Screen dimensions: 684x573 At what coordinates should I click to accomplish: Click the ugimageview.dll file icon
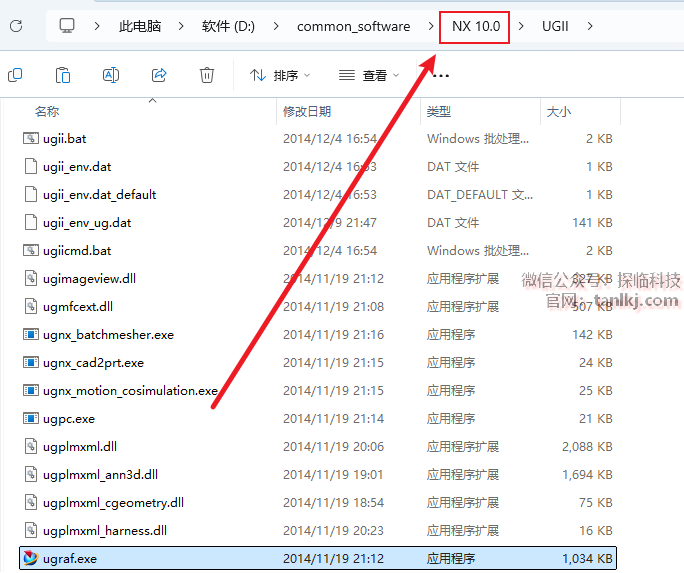(31, 279)
